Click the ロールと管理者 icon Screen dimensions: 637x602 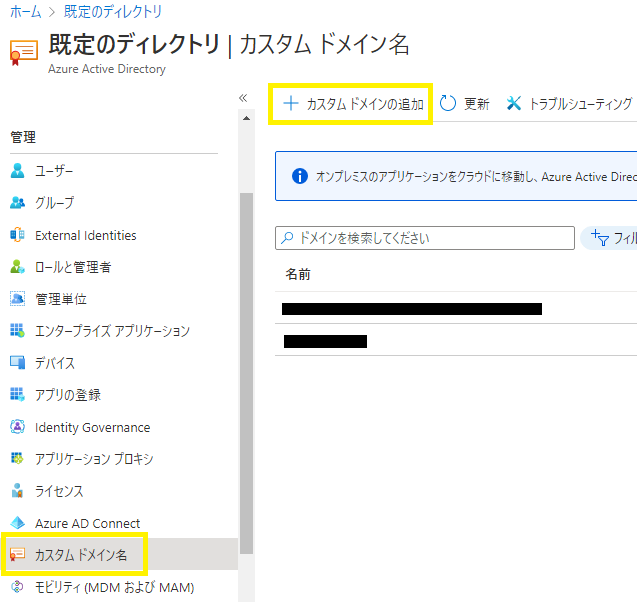[x=17, y=266]
